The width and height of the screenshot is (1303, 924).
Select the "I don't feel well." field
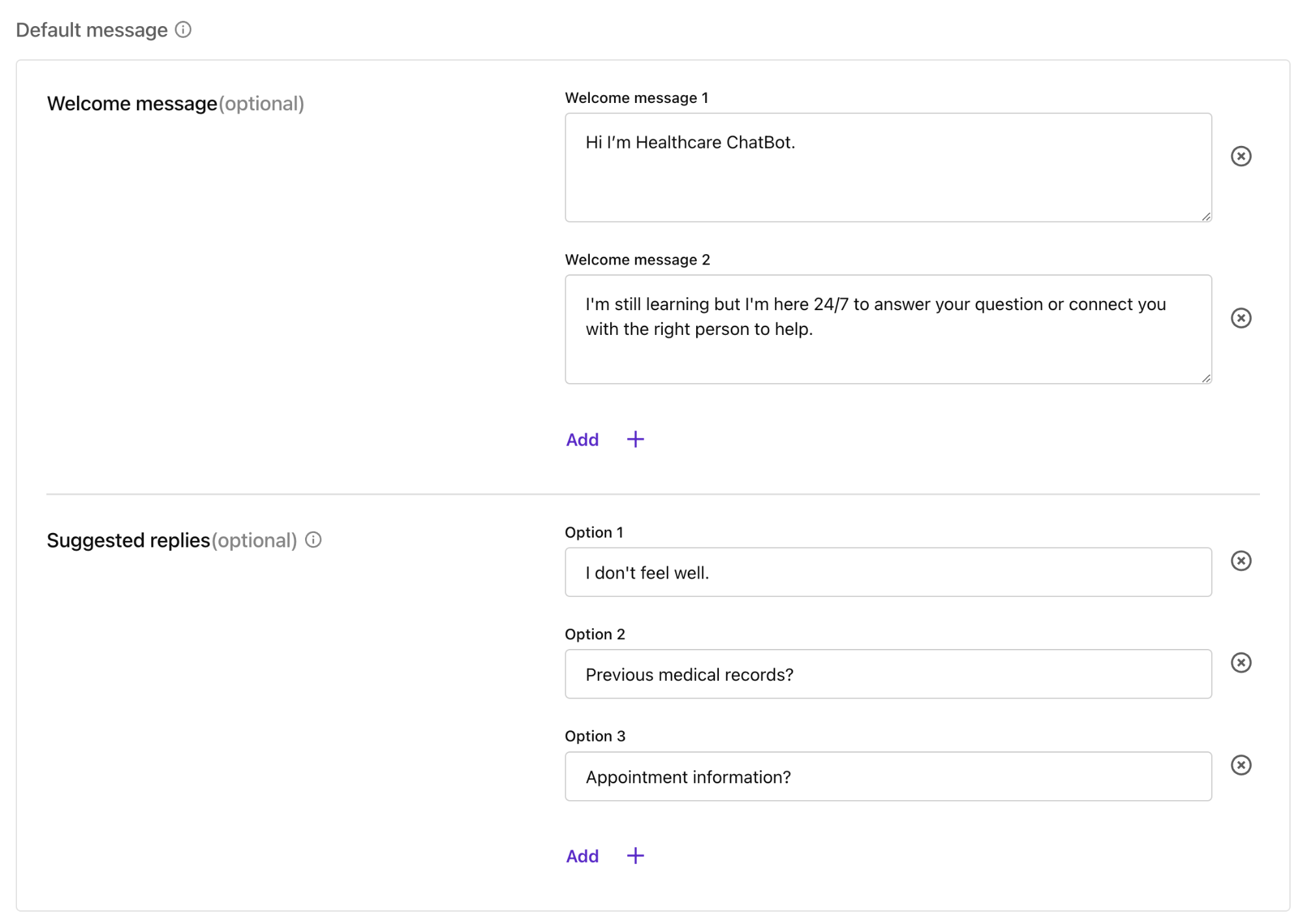coord(886,572)
